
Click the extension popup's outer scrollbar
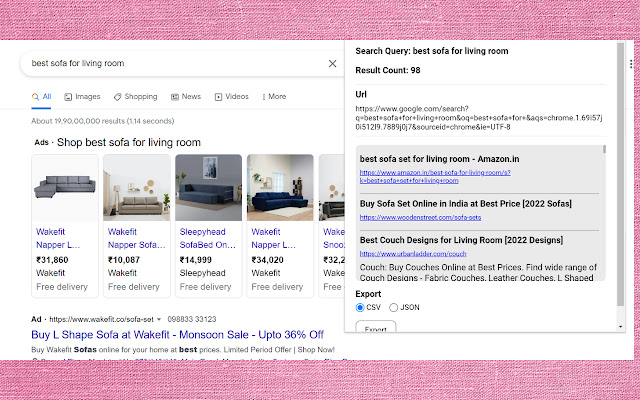point(620,175)
